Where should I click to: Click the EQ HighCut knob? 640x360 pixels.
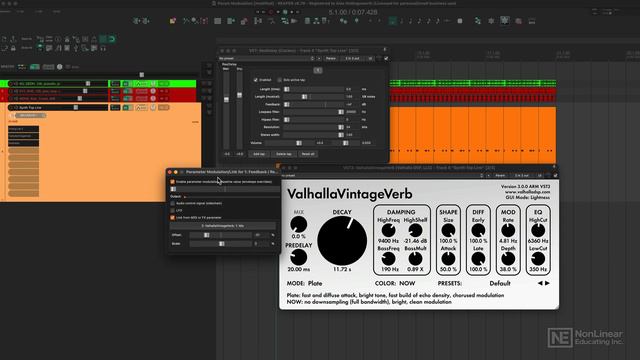pyautogui.click(x=538, y=230)
